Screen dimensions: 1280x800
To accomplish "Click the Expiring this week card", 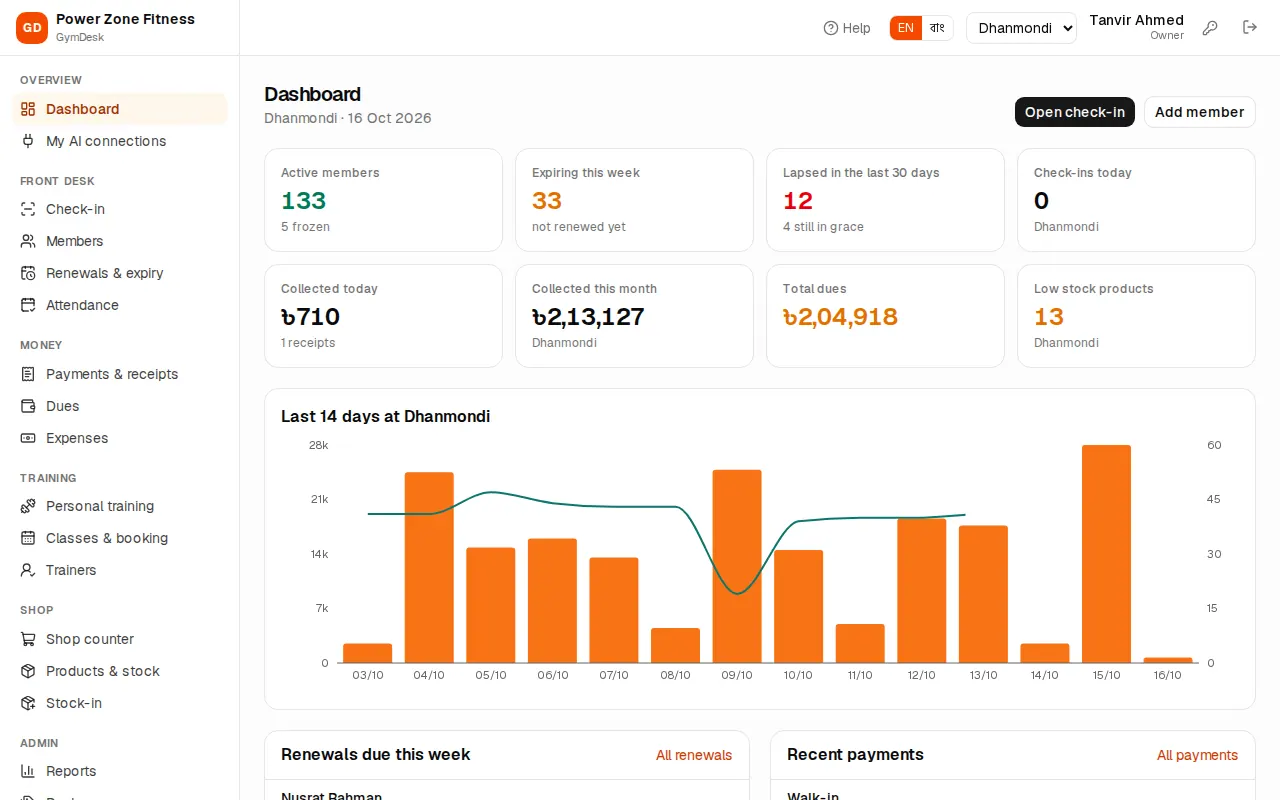I will click(634, 200).
